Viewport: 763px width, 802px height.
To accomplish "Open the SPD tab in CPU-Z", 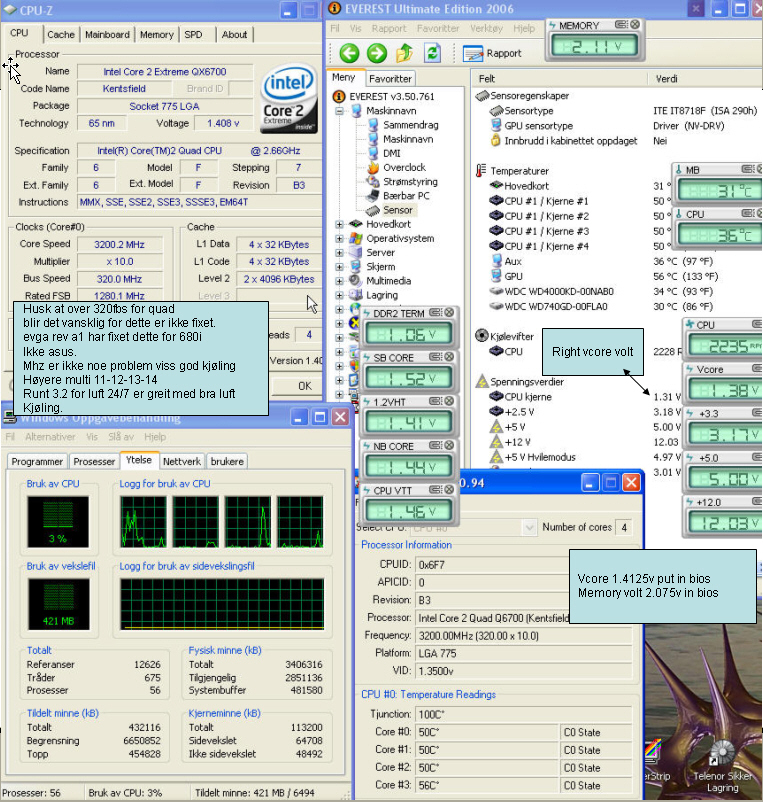I will [193, 35].
